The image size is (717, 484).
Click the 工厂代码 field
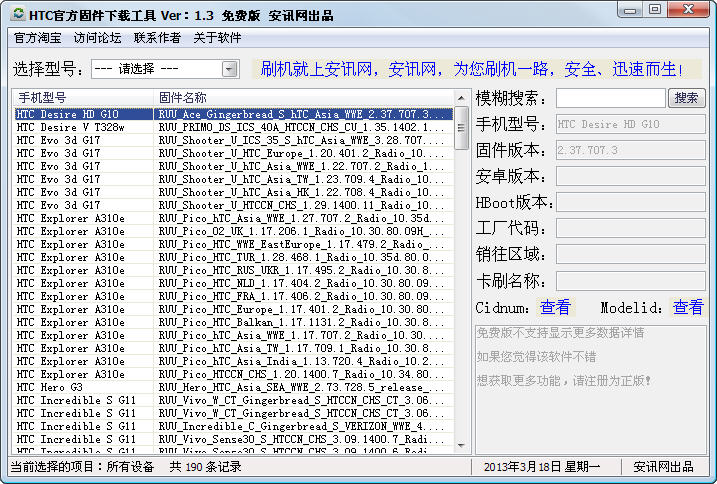[x=631, y=228]
